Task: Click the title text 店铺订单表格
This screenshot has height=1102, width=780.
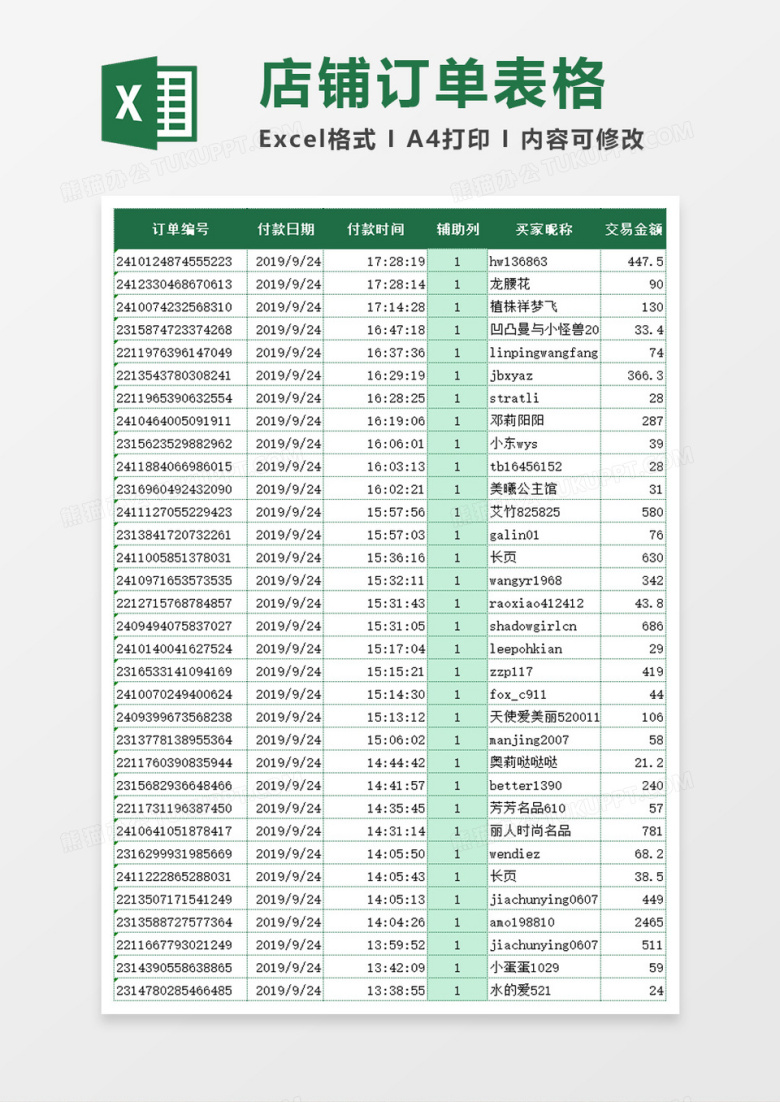Action: [432, 84]
